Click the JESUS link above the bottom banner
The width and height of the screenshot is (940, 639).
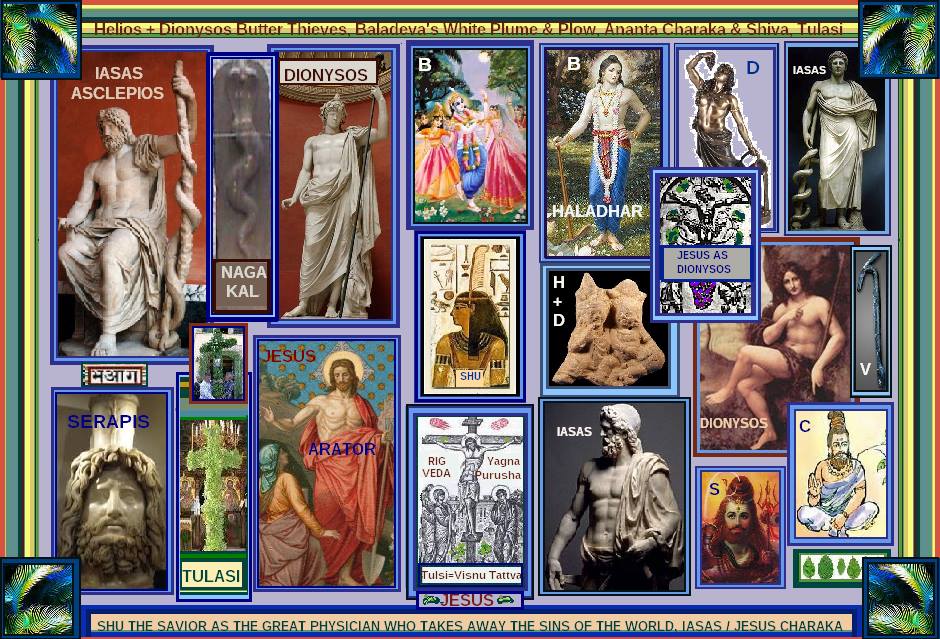point(466,600)
